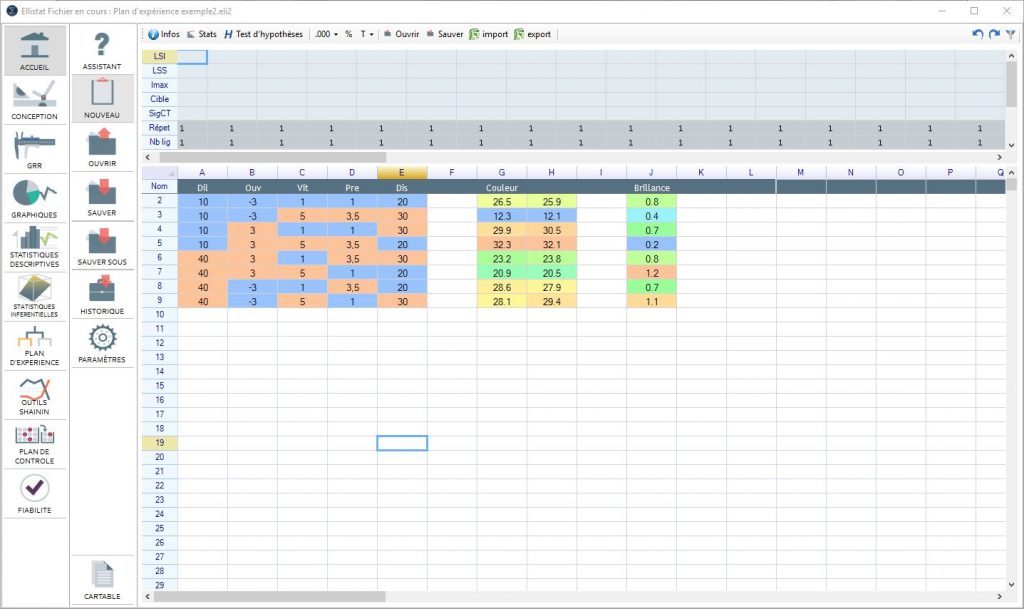Open Test d'hypothèses from toolbar
The width and height of the screenshot is (1024, 609).
264,34
